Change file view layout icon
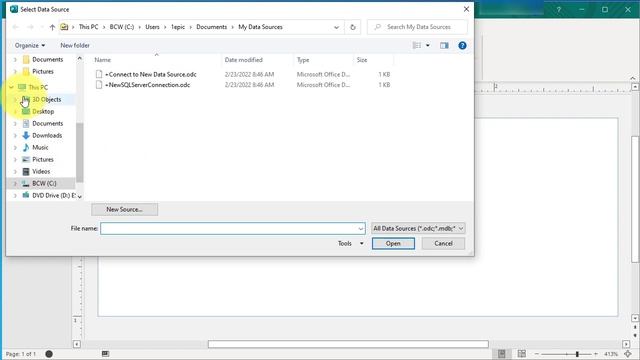 (x=417, y=45)
